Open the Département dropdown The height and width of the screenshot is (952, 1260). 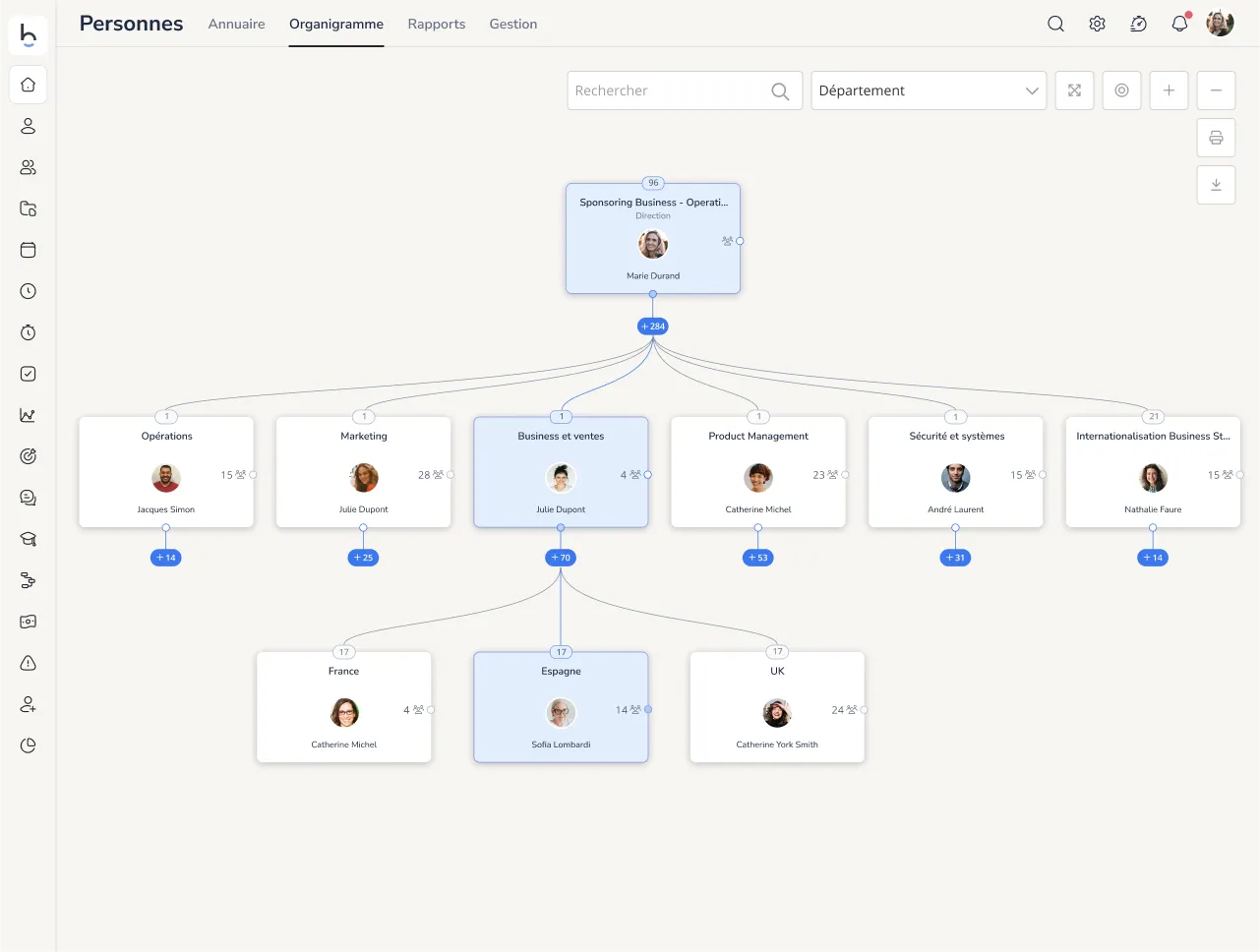pos(929,90)
